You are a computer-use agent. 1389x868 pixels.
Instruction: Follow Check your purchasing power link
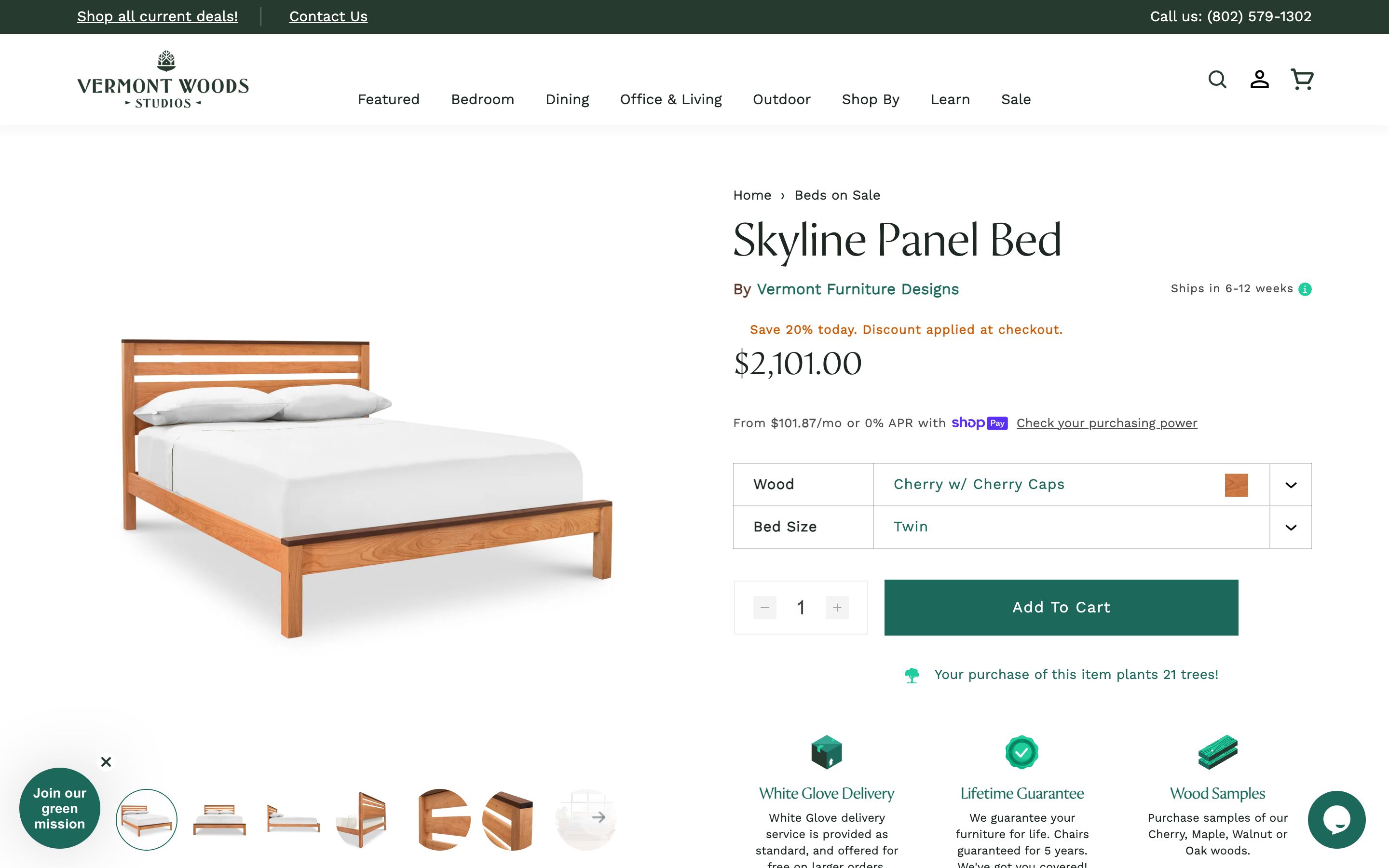tap(1106, 423)
